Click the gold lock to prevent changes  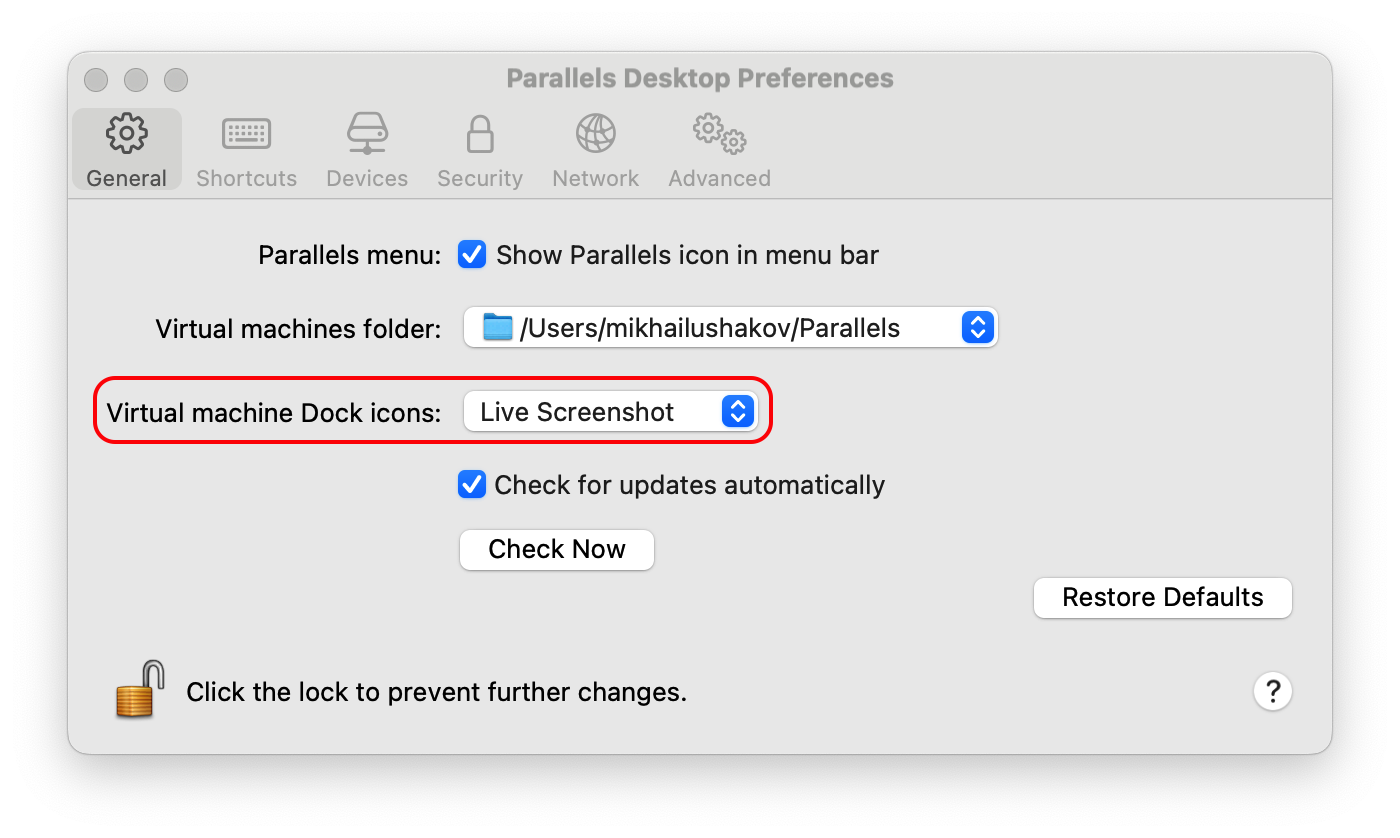point(140,689)
